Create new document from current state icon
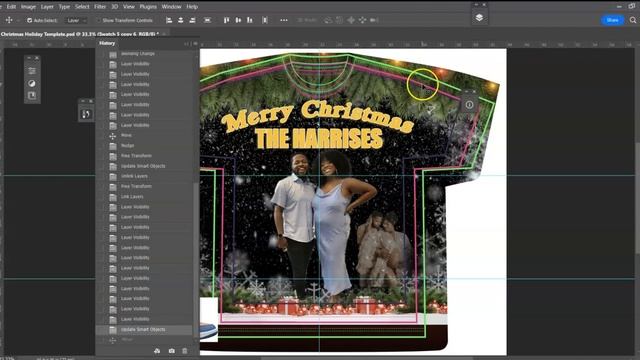 click(157, 351)
